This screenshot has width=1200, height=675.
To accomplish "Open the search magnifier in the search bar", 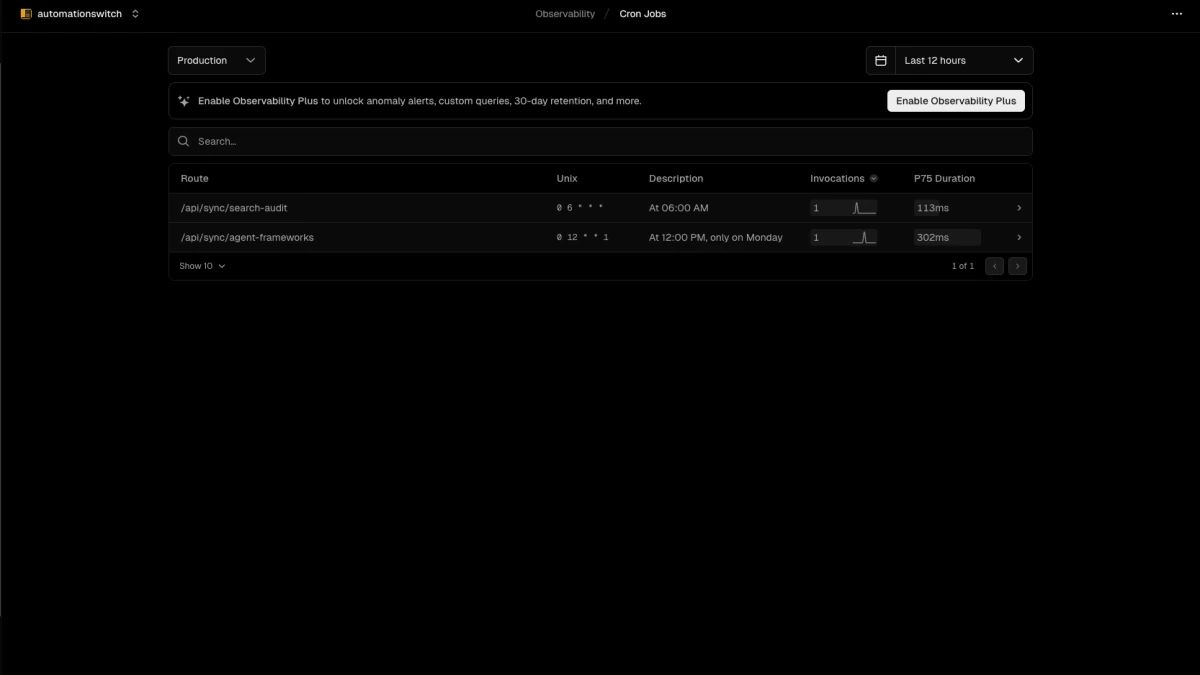I will (183, 140).
